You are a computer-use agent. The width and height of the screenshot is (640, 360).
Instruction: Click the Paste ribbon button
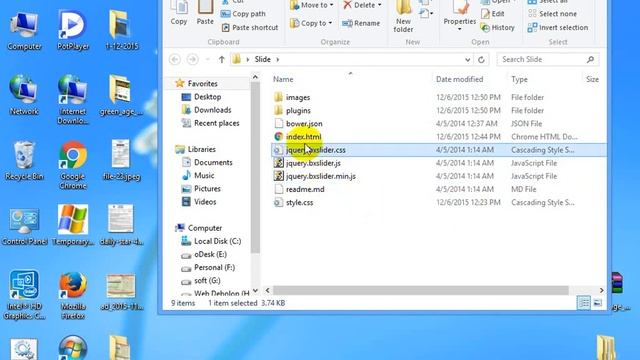pos(205,13)
